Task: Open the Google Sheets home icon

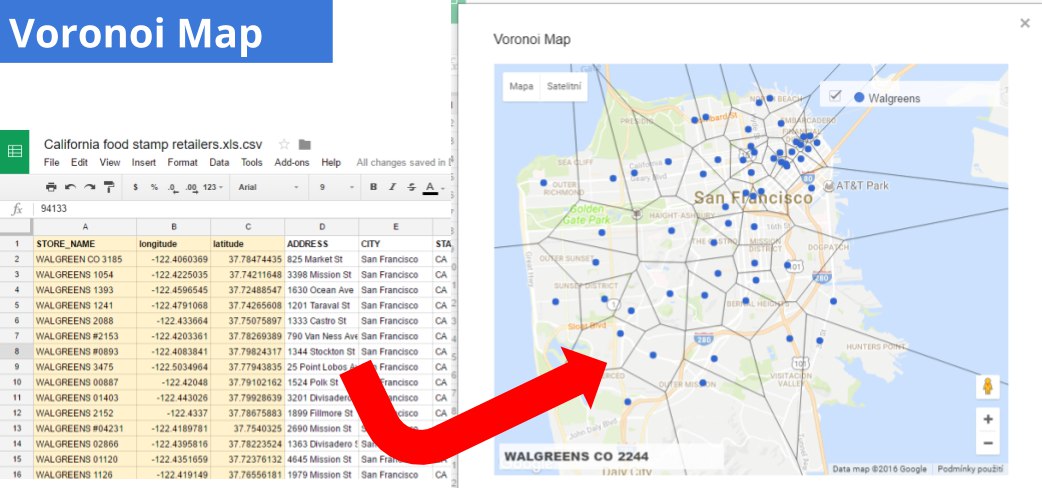Action: click(15, 152)
